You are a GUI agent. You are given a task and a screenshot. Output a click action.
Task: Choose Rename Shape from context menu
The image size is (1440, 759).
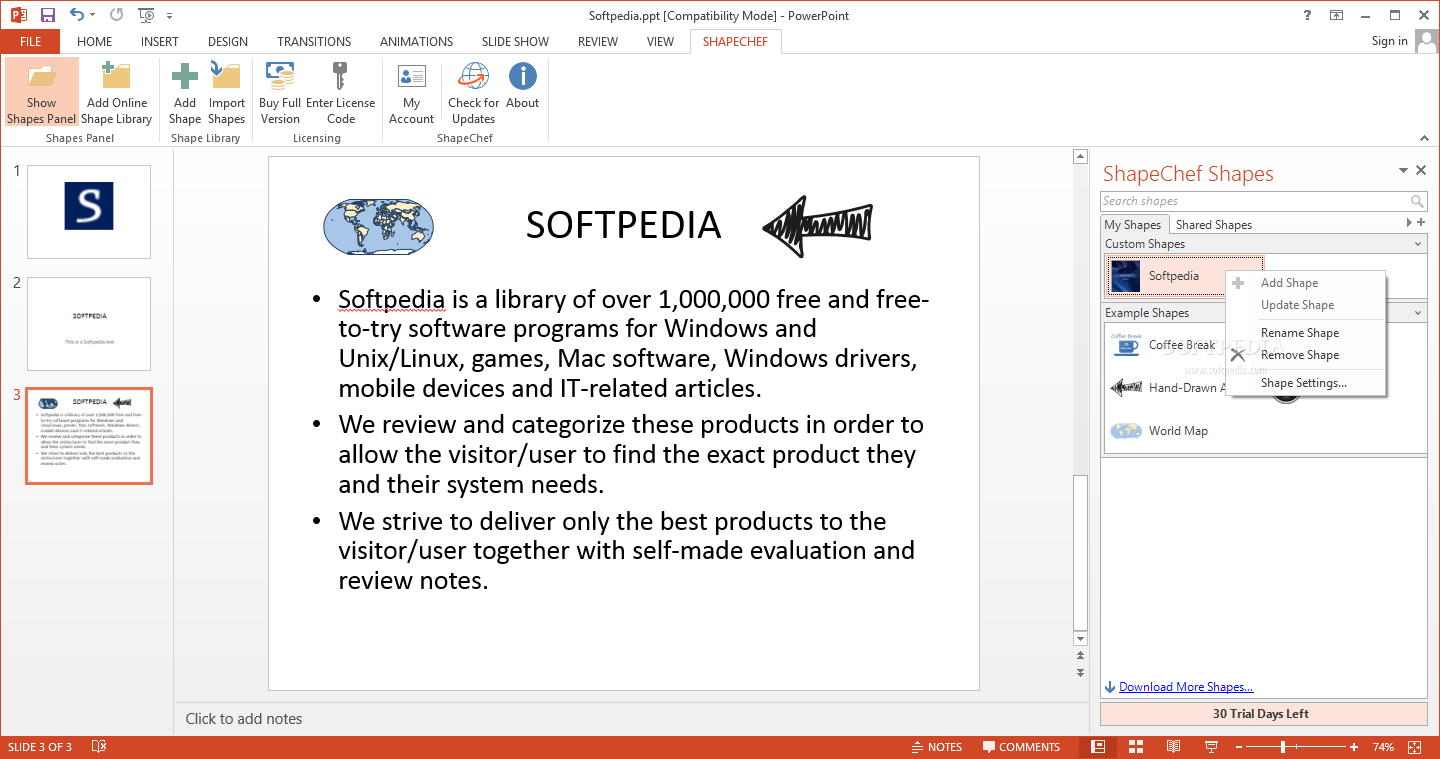1299,333
